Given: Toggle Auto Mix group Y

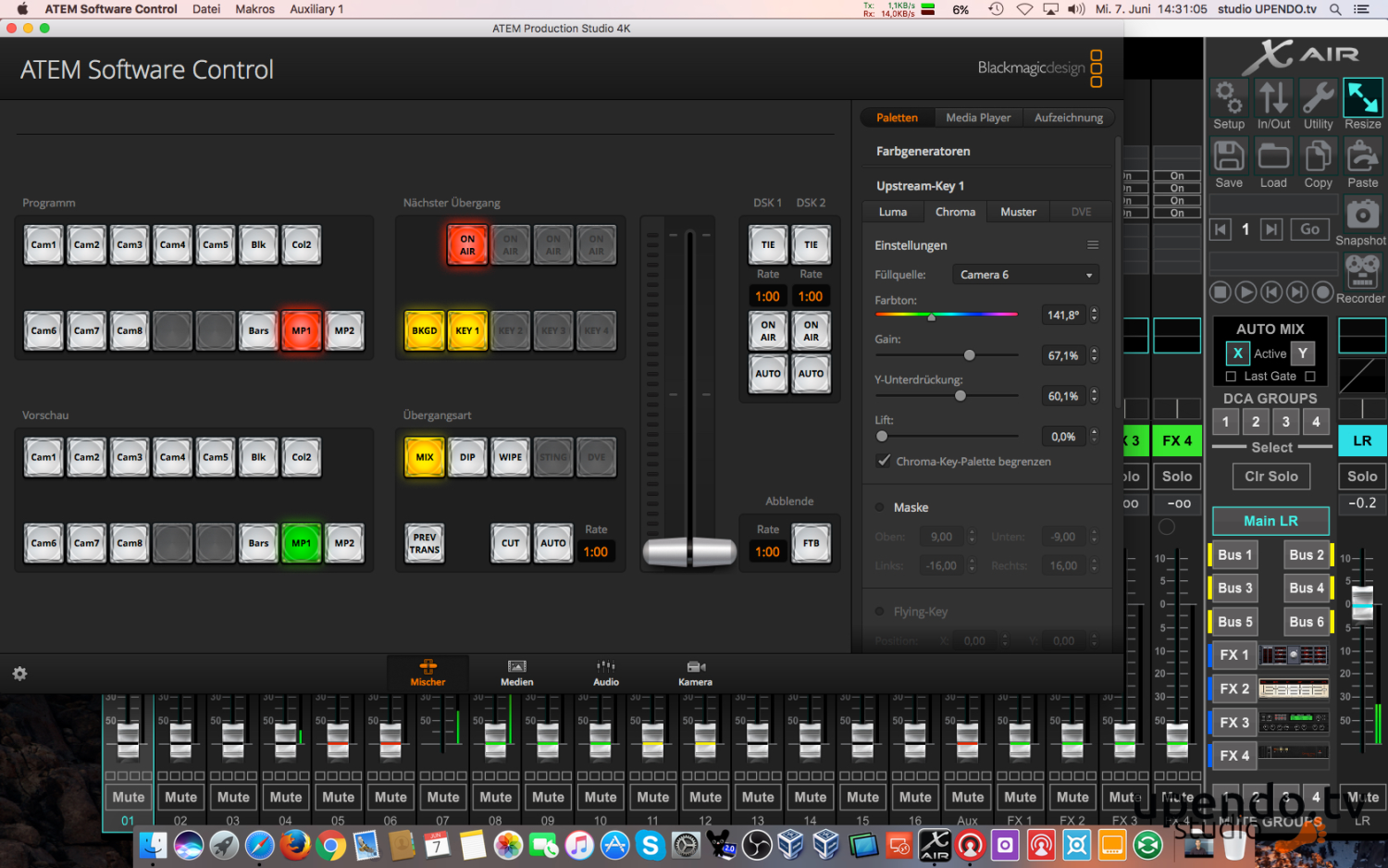Looking at the screenshot, I should point(1303,353).
